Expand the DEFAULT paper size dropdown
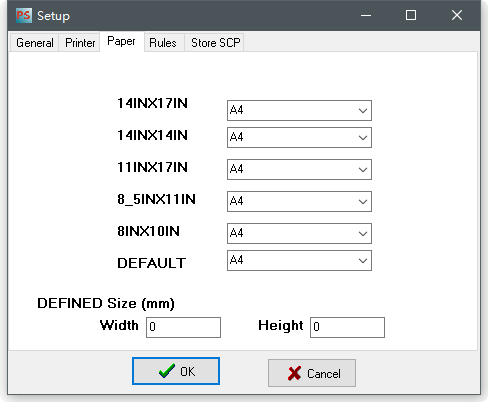Screen dimensions: 488x402 point(299,260)
